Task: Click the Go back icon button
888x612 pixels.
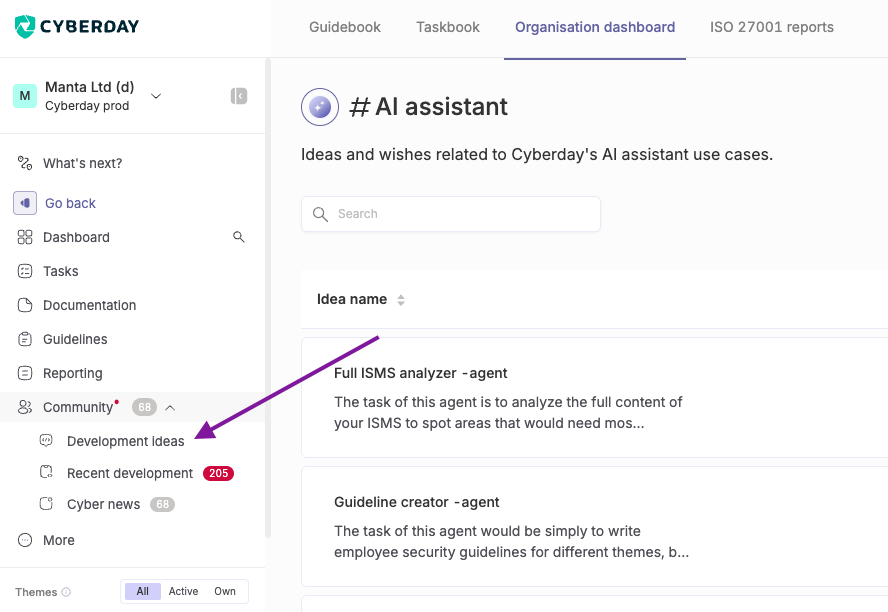Action: pos(25,203)
